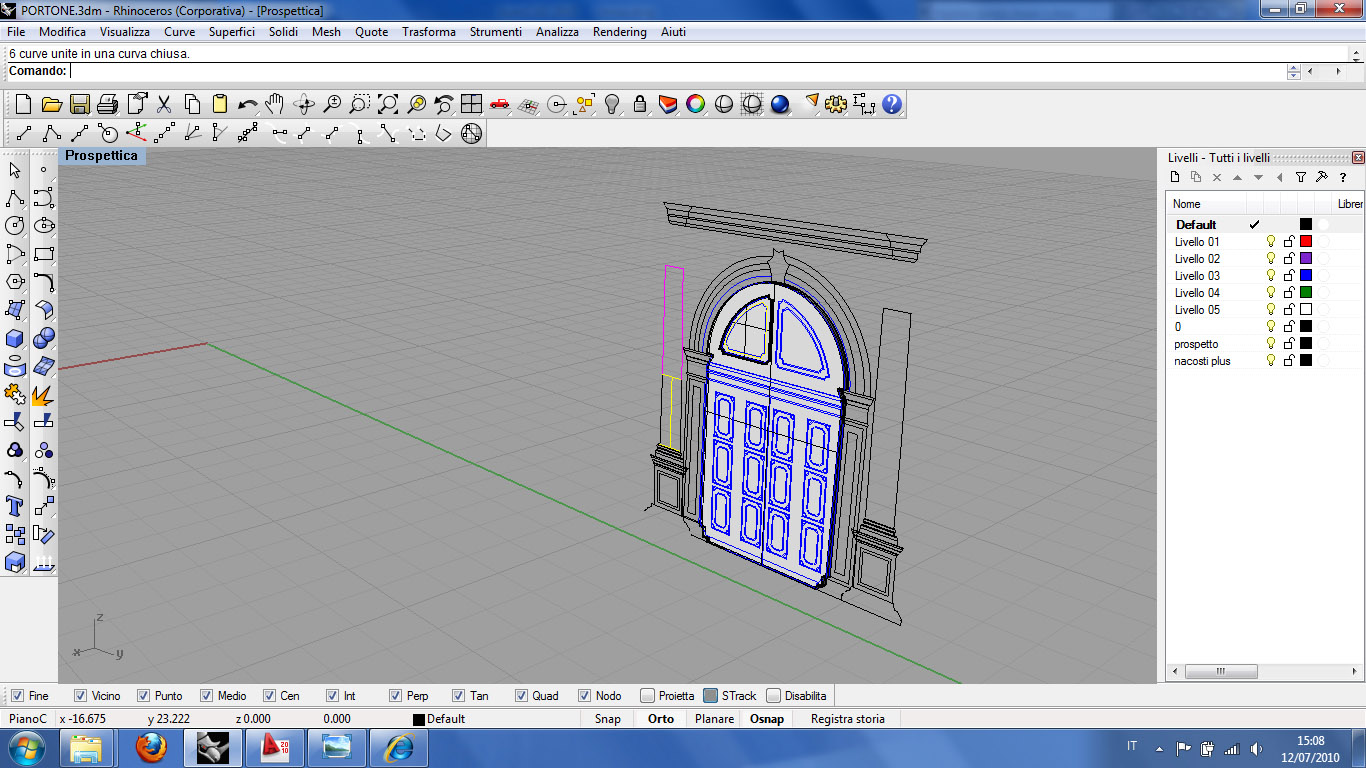
Task: Open options with the gear icon
Action: pyautogui.click(x=837, y=104)
